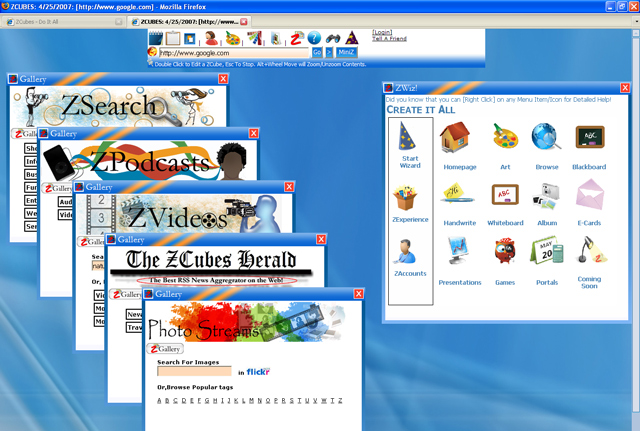Focus the Search For Images flickr field

[194, 371]
